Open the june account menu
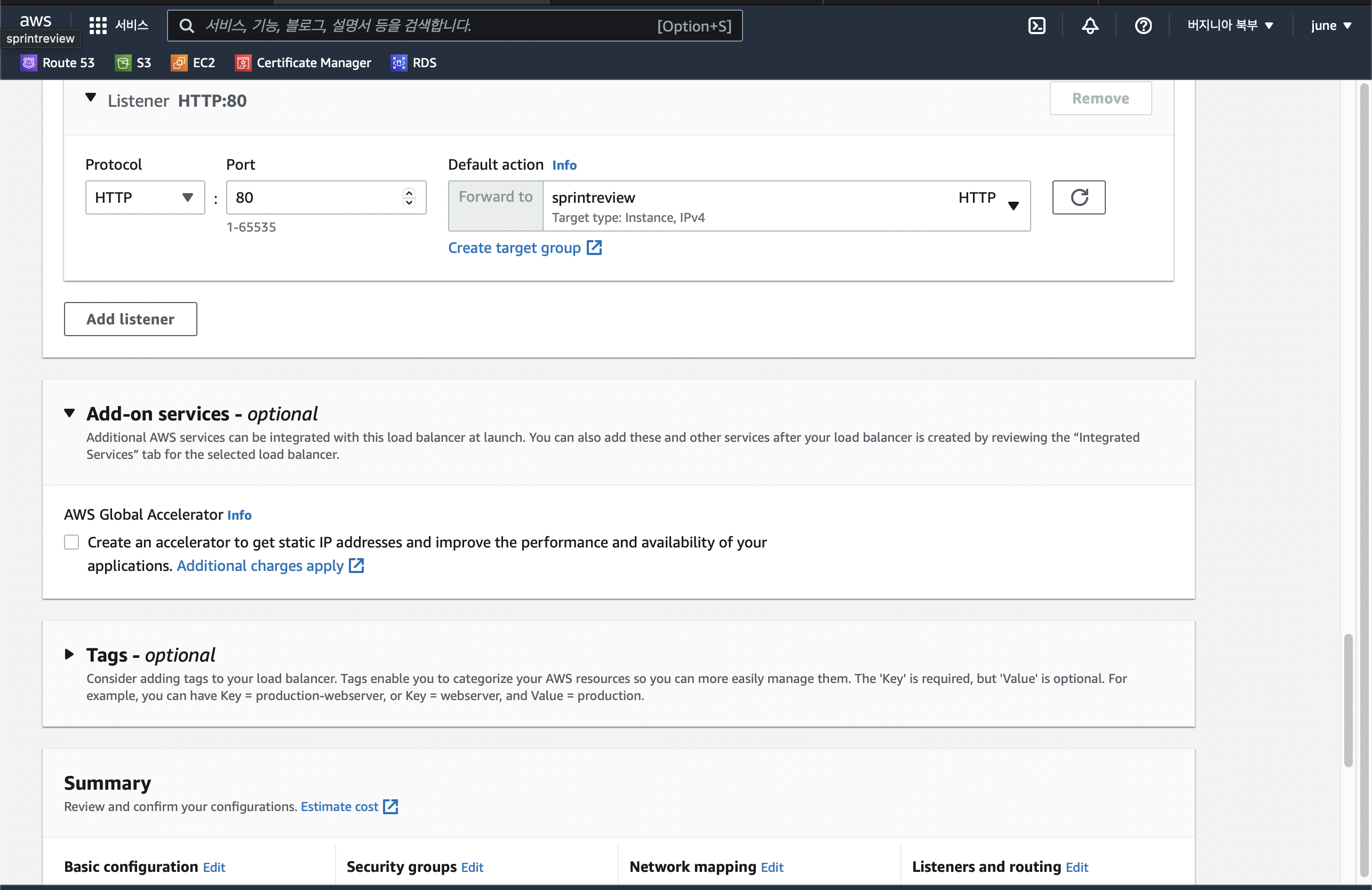Screen dimensions: 1372x890 click(1330, 26)
